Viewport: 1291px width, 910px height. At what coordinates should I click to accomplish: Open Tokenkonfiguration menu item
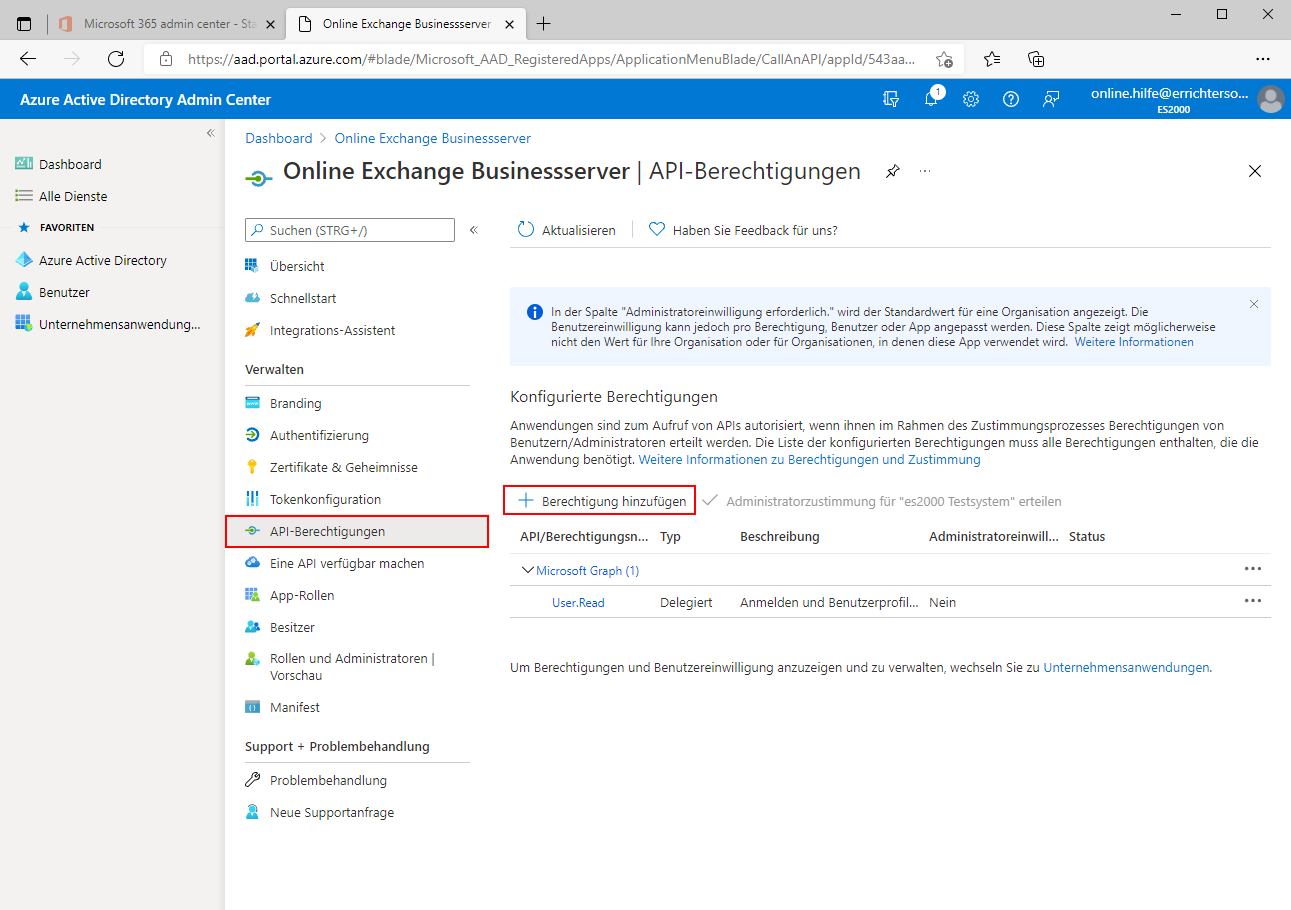[325, 499]
